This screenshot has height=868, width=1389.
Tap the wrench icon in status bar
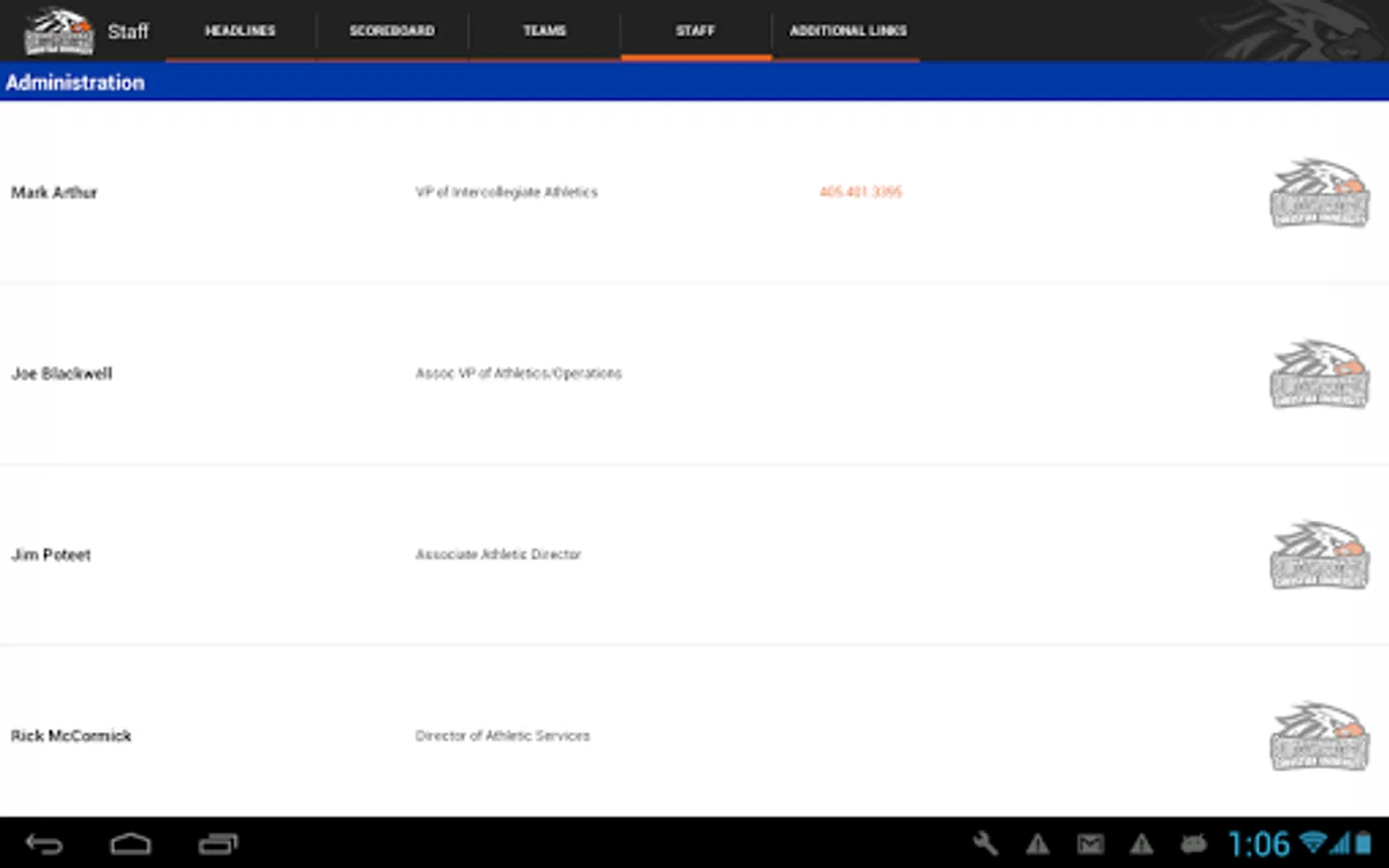tap(986, 844)
